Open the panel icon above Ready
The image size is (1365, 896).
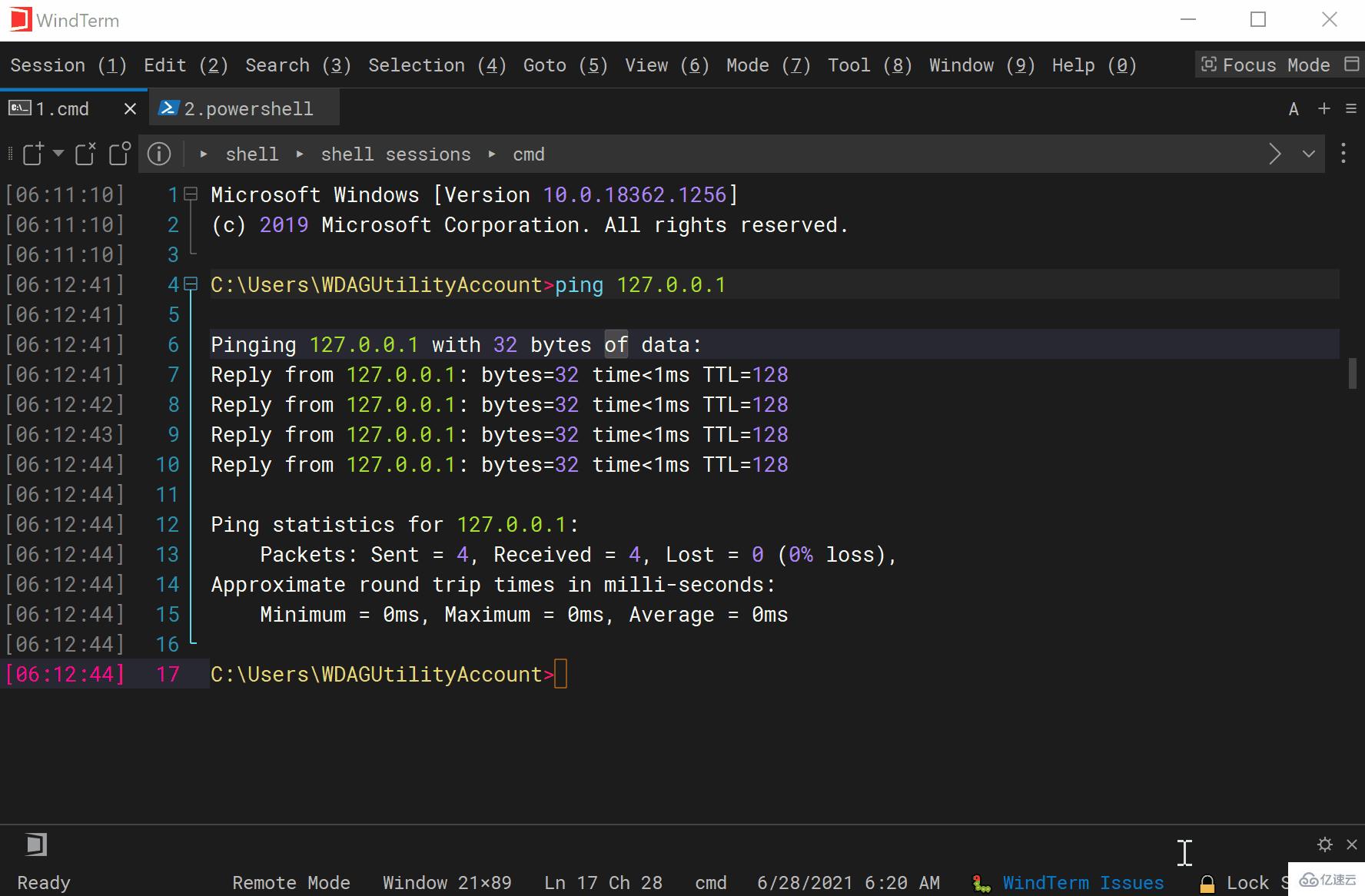(x=36, y=845)
